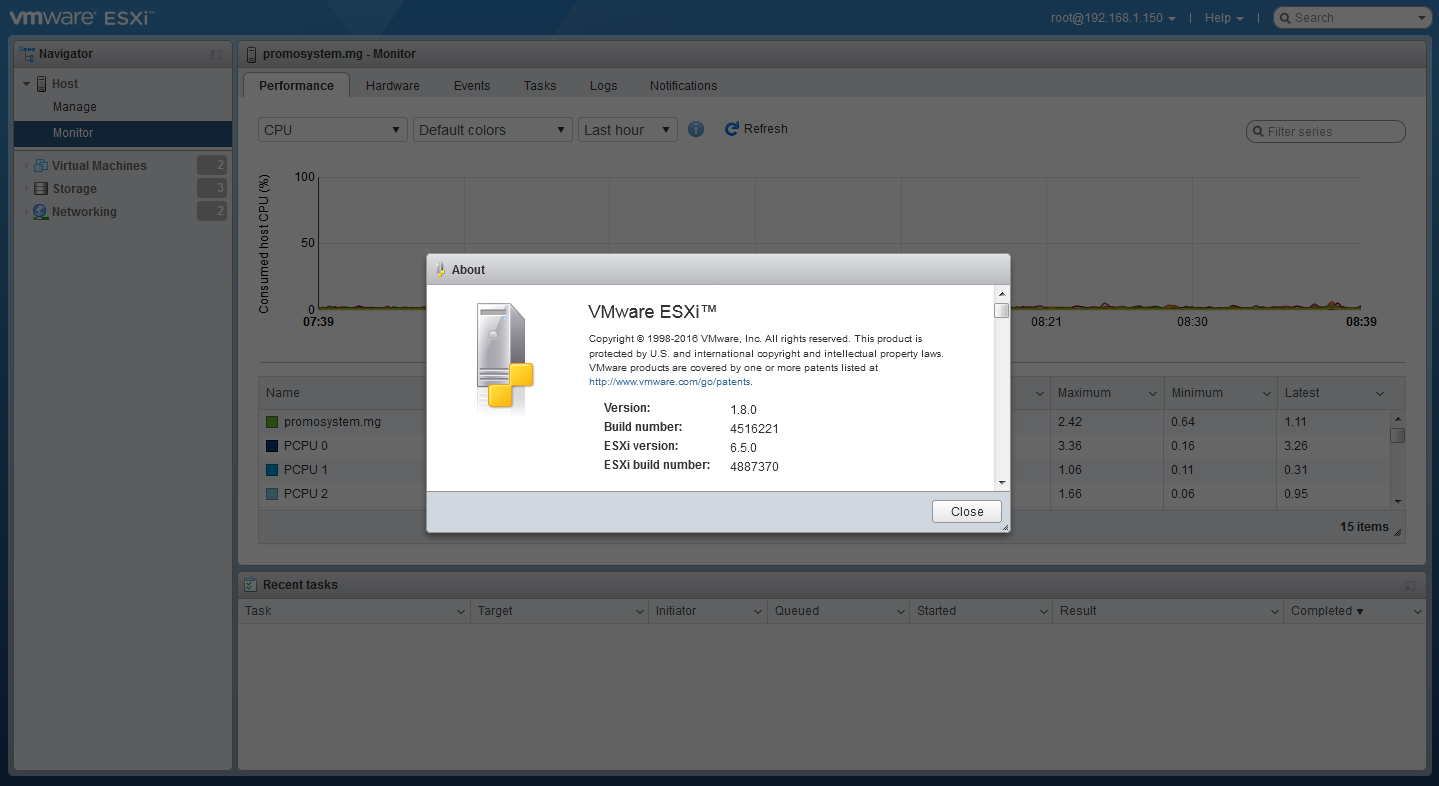Switch to the Notifications tab
The image size is (1439, 786).
(684, 86)
